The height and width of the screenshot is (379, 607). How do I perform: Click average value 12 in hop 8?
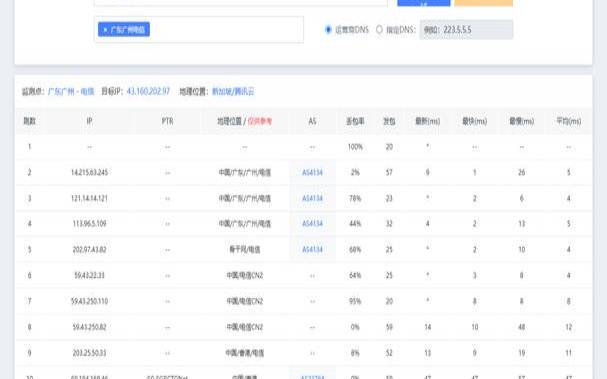(x=569, y=327)
